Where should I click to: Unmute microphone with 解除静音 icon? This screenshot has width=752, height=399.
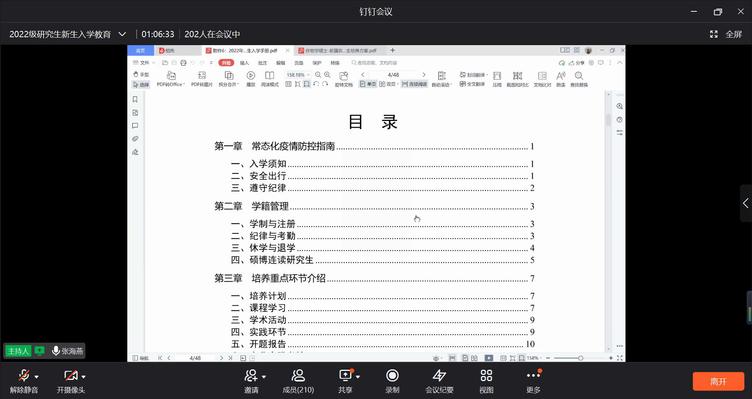coord(24,381)
